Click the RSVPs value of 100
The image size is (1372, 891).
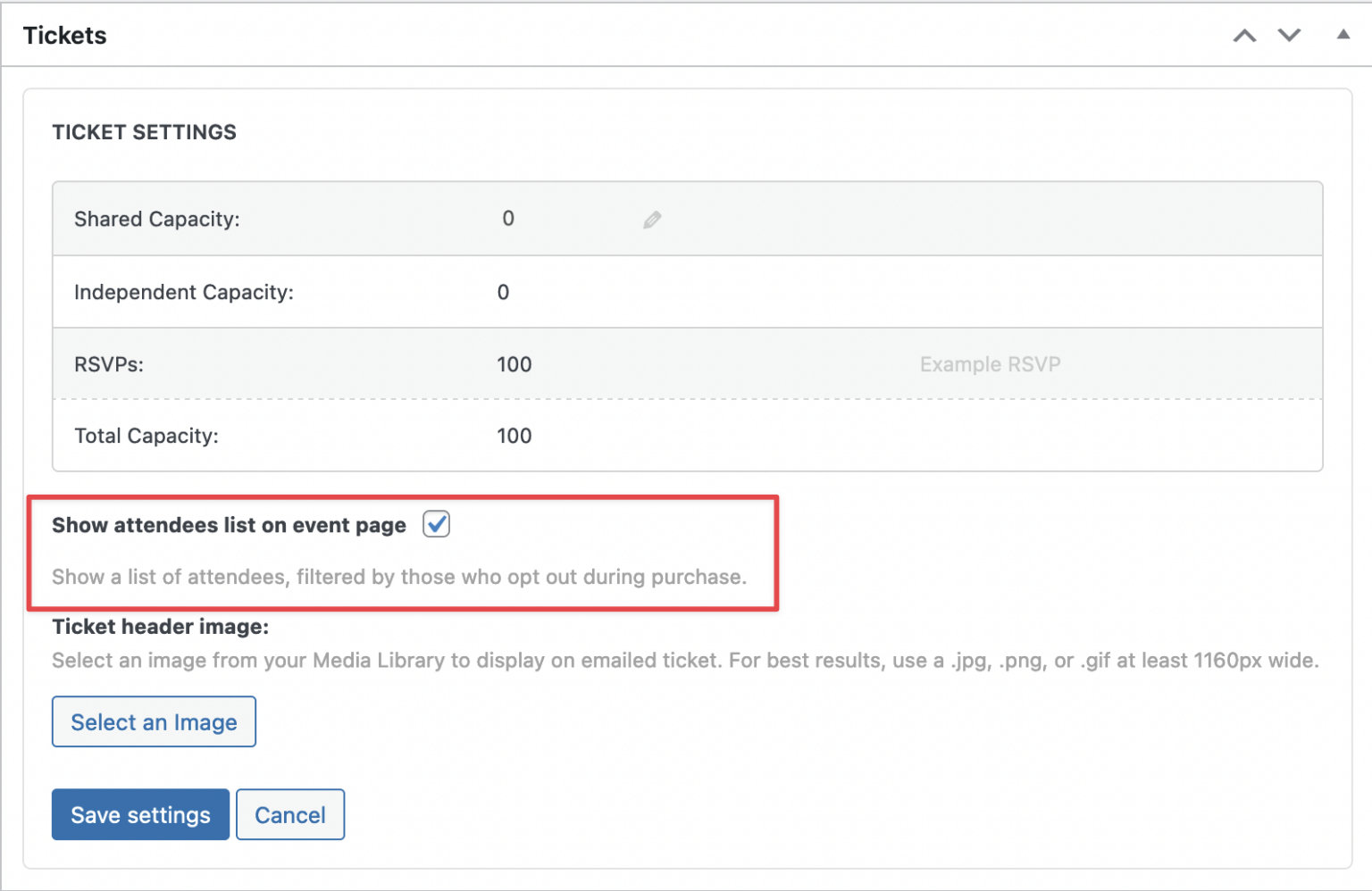514,364
